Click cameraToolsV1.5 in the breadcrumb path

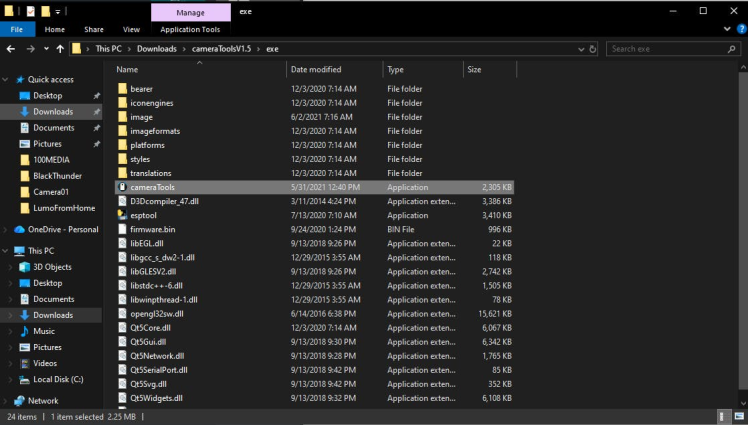coord(221,48)
